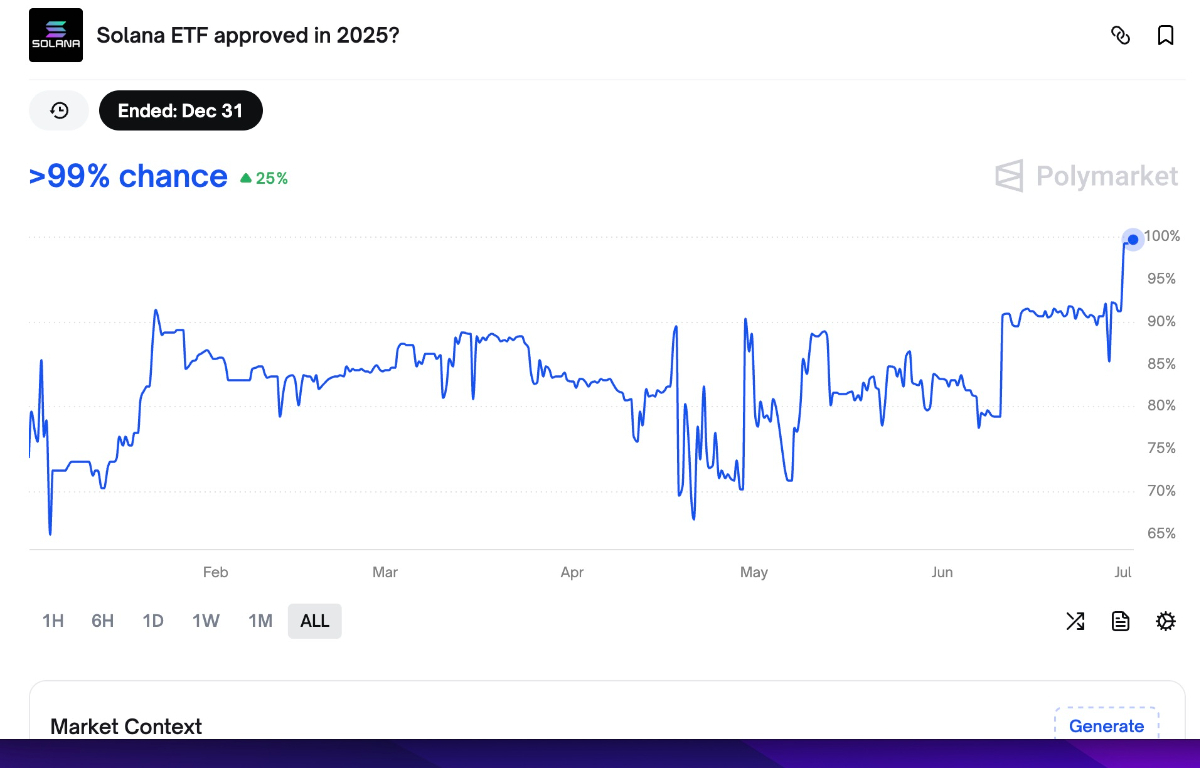Click the latest data point on chart
1200x768 pixels.
[x=1132, y=239]
